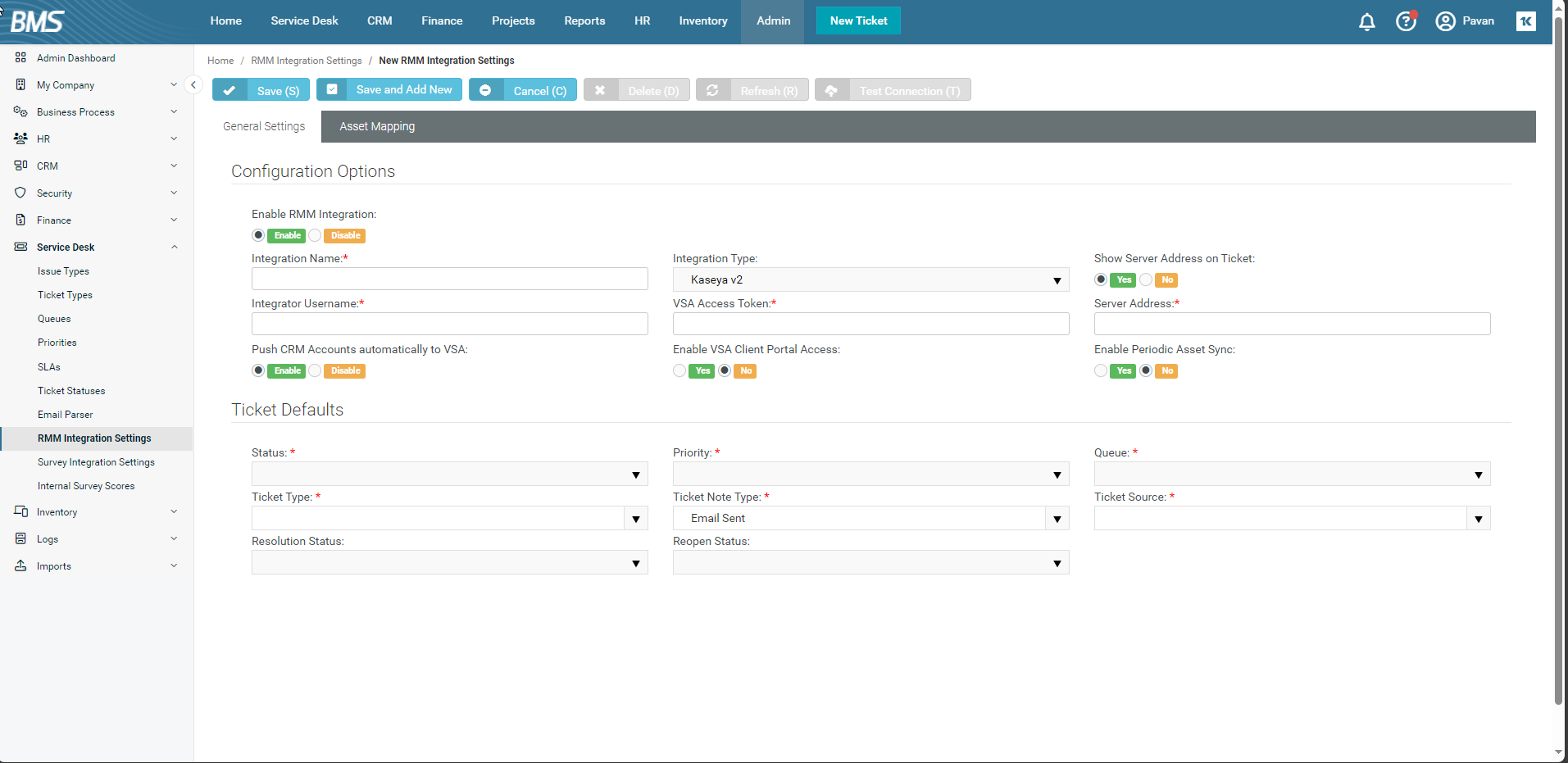Viewport: 1568px width, 763px height.
Task: Click the Save and Add New button
Action: click(389, 90)
